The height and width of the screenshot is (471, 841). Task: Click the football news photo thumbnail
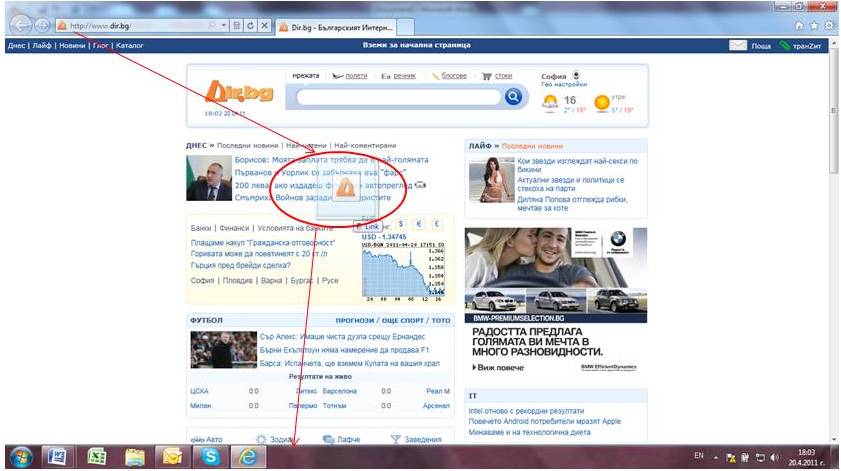tap(223, 350)
